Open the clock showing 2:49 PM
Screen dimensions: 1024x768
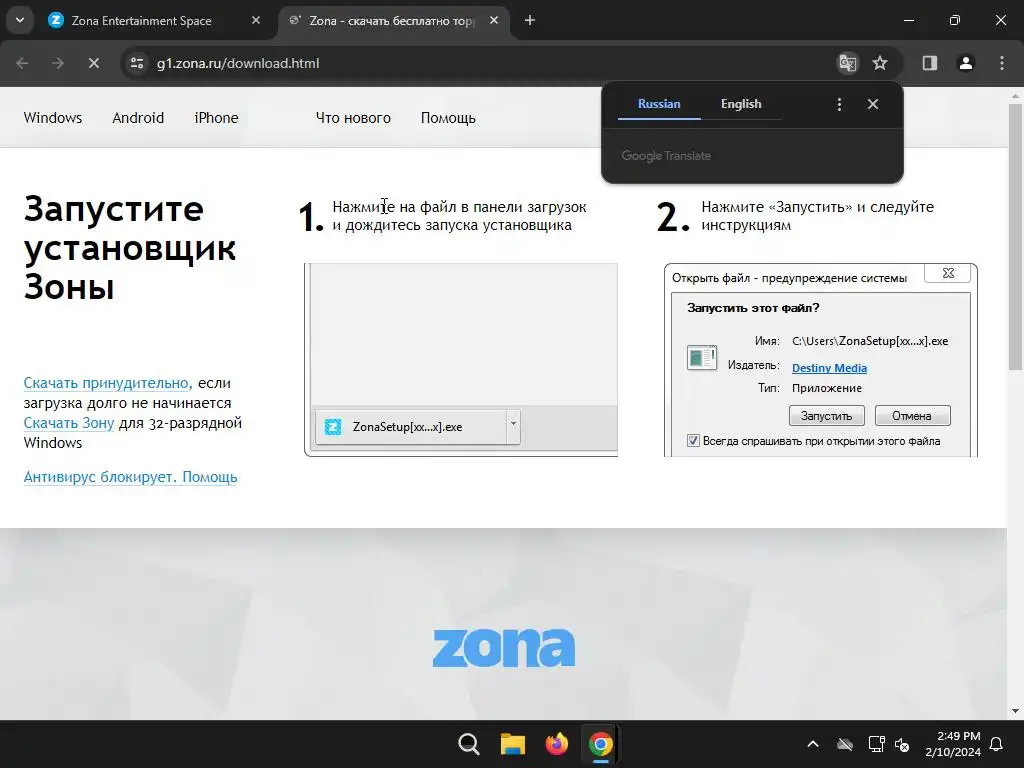[x=953, y=744]
